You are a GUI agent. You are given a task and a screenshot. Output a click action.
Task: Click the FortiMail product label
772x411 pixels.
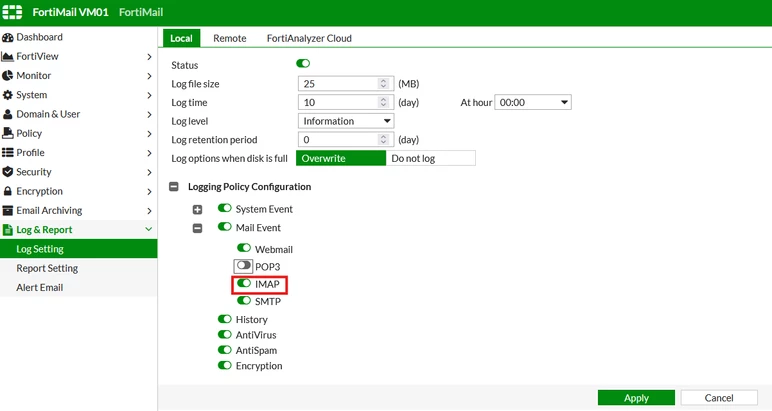pos(141,12)
